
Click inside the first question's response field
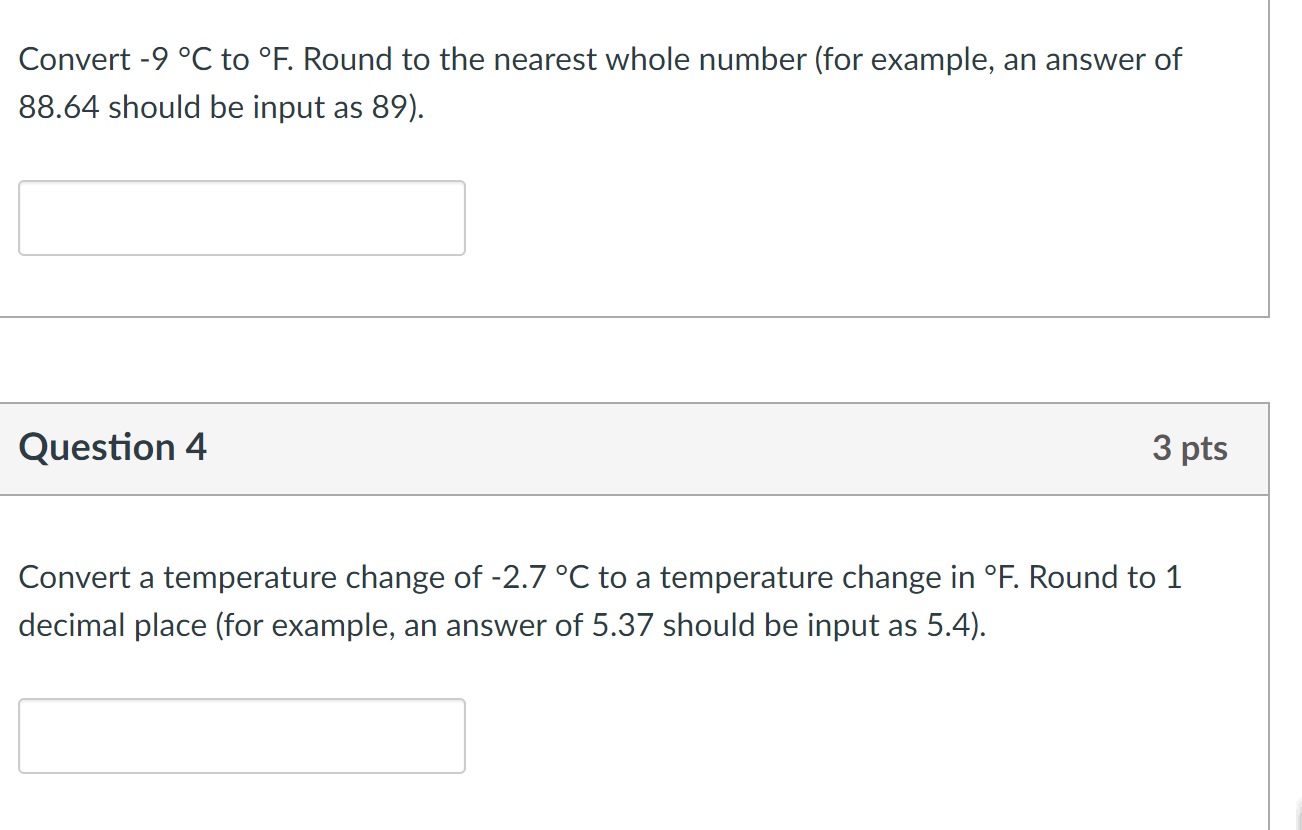pos(241,217)
